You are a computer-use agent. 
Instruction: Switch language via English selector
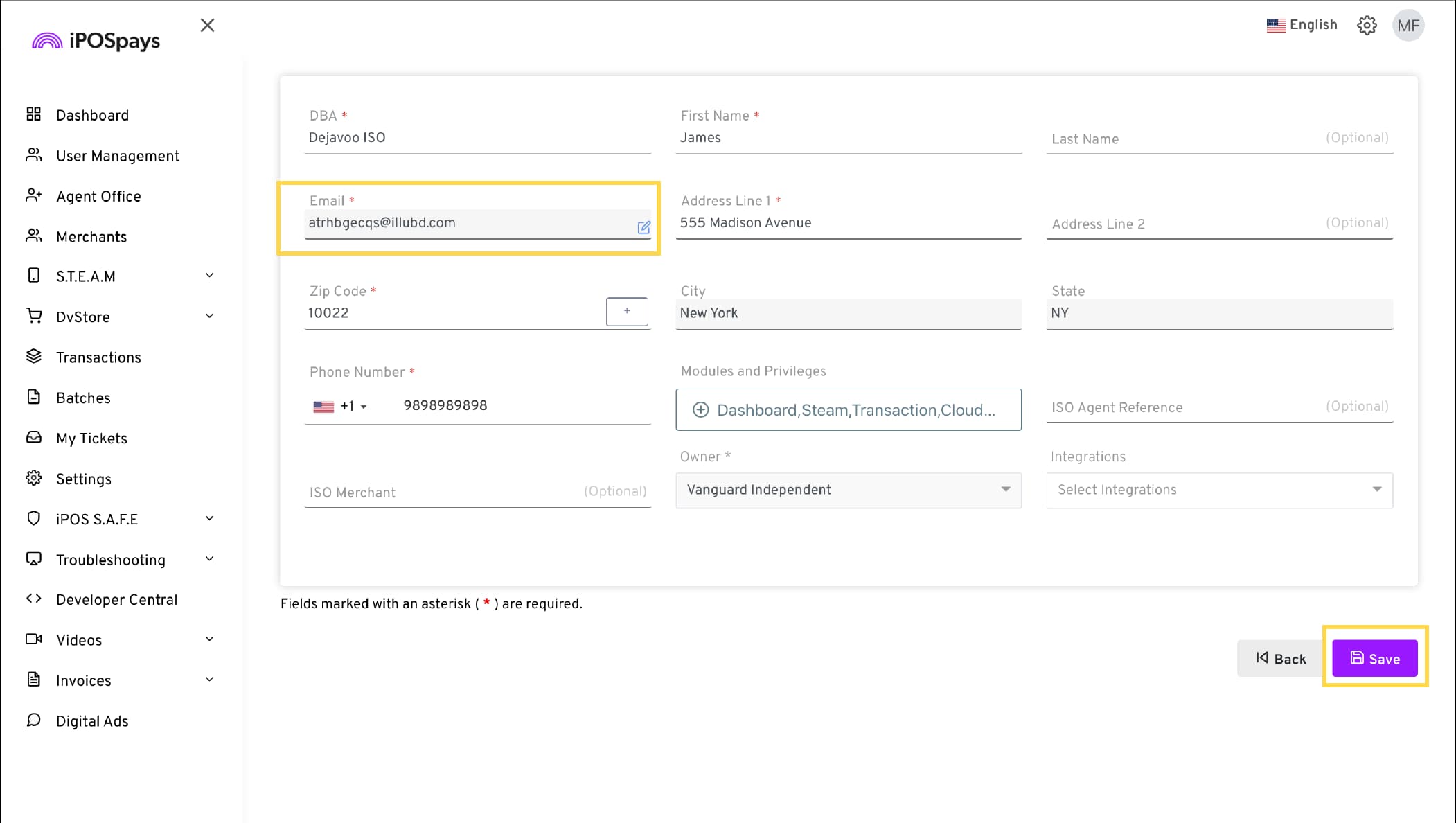[x=1302, y=25]
